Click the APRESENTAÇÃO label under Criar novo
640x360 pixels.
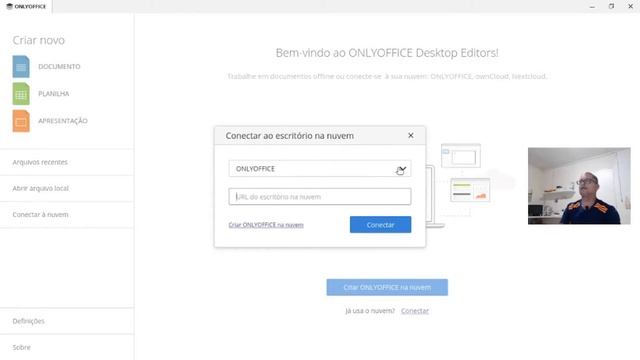pyautogui.click(x=63, y=121)
